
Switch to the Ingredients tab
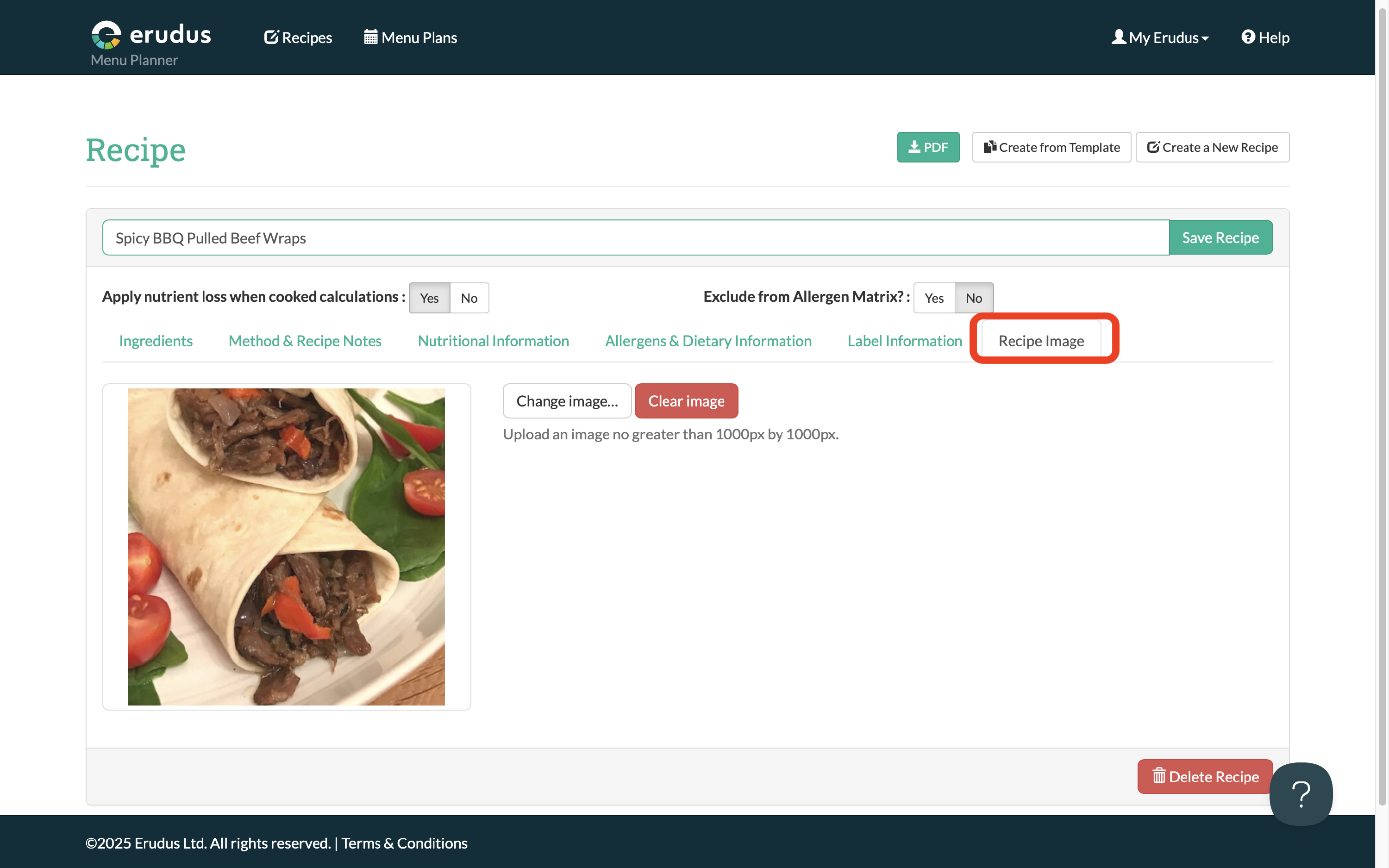pyautogui.click(x=156, y=341)
